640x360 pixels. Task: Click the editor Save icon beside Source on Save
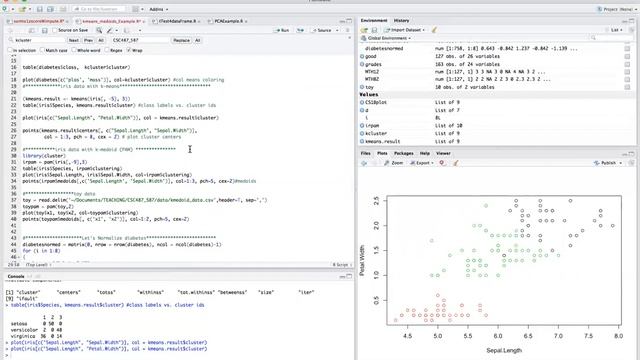(x=44, y=30)
